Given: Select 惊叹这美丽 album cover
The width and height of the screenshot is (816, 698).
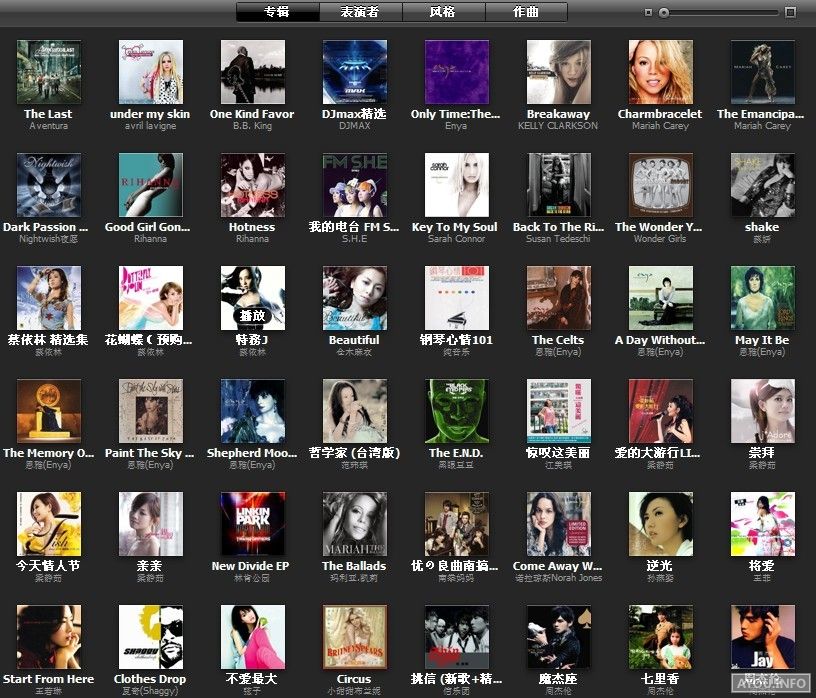Looking at the screenshot, I should [559, 411].
